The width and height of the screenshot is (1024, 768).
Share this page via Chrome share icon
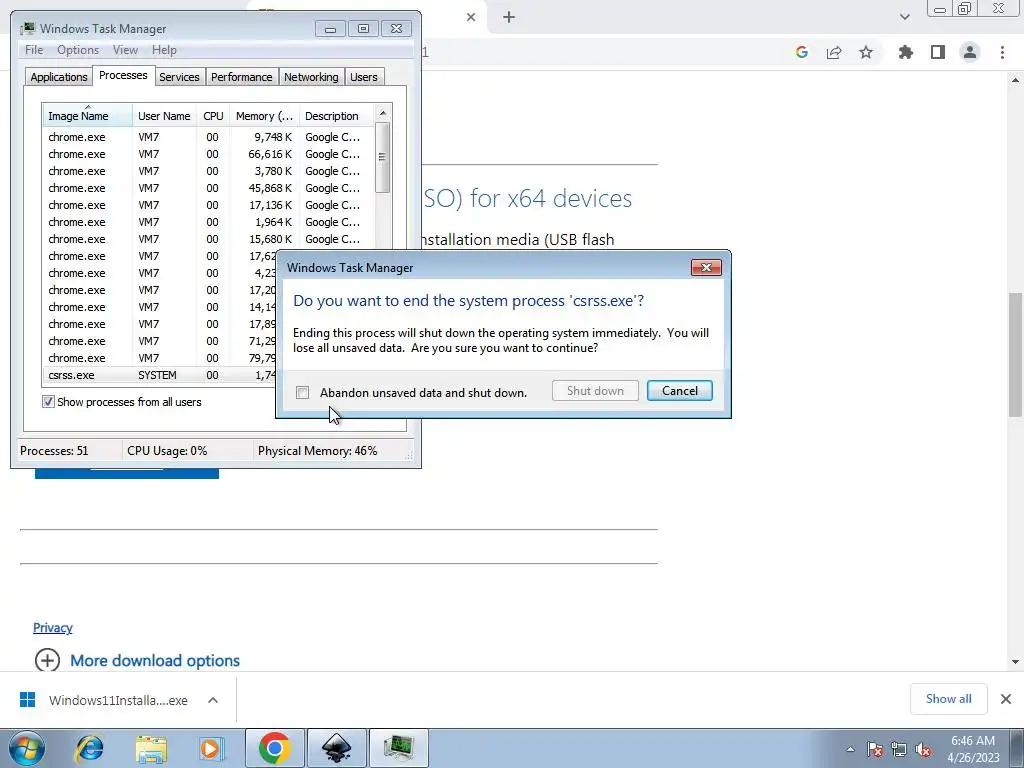coord(834,52)
